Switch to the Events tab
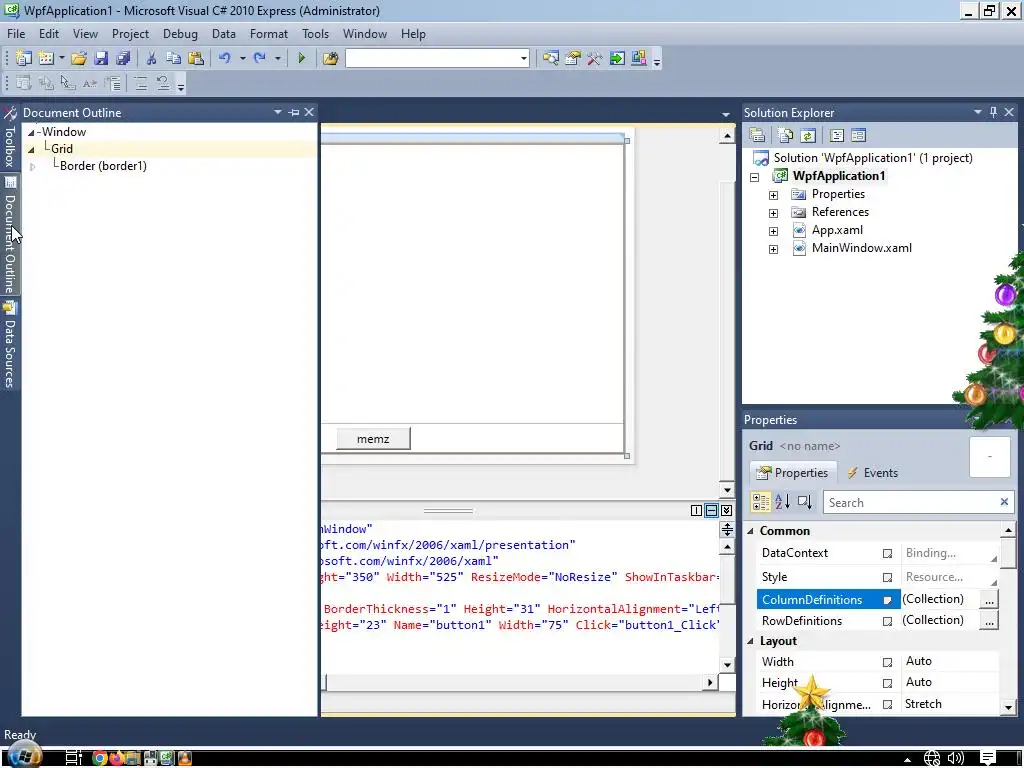This screenshot has height=768, width=1024. (x=872, y=473)
